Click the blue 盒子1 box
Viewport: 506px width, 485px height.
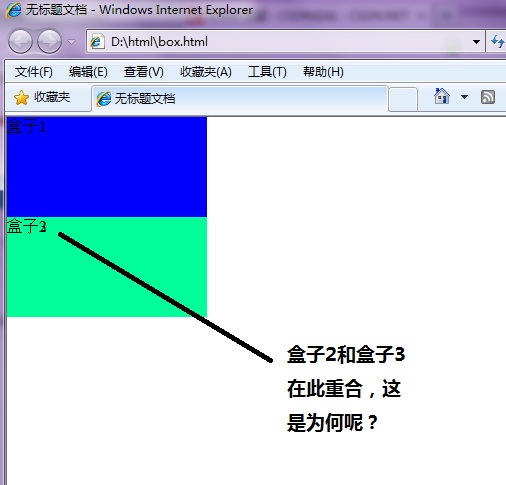[x=107, y=167]
